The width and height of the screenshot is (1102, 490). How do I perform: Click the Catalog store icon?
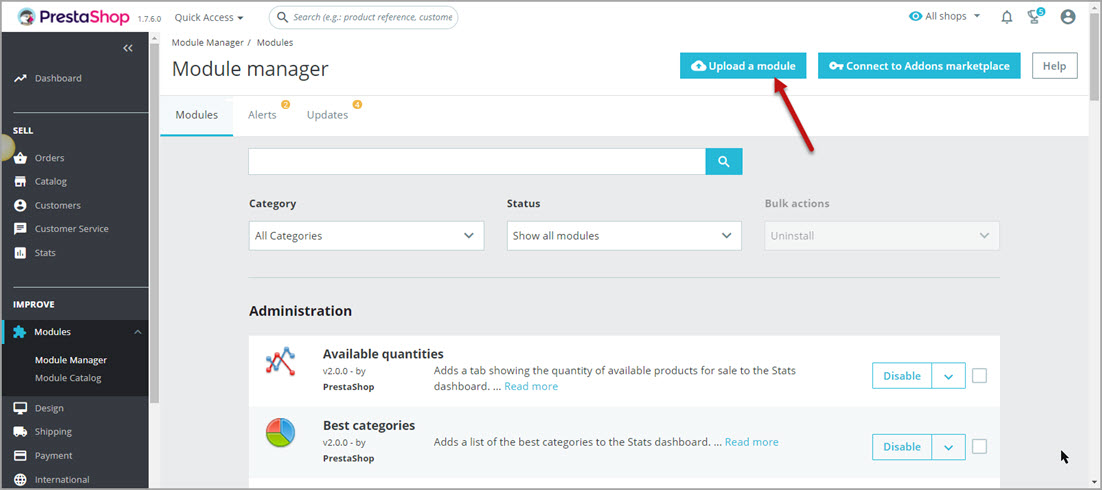tap(20, 181)
